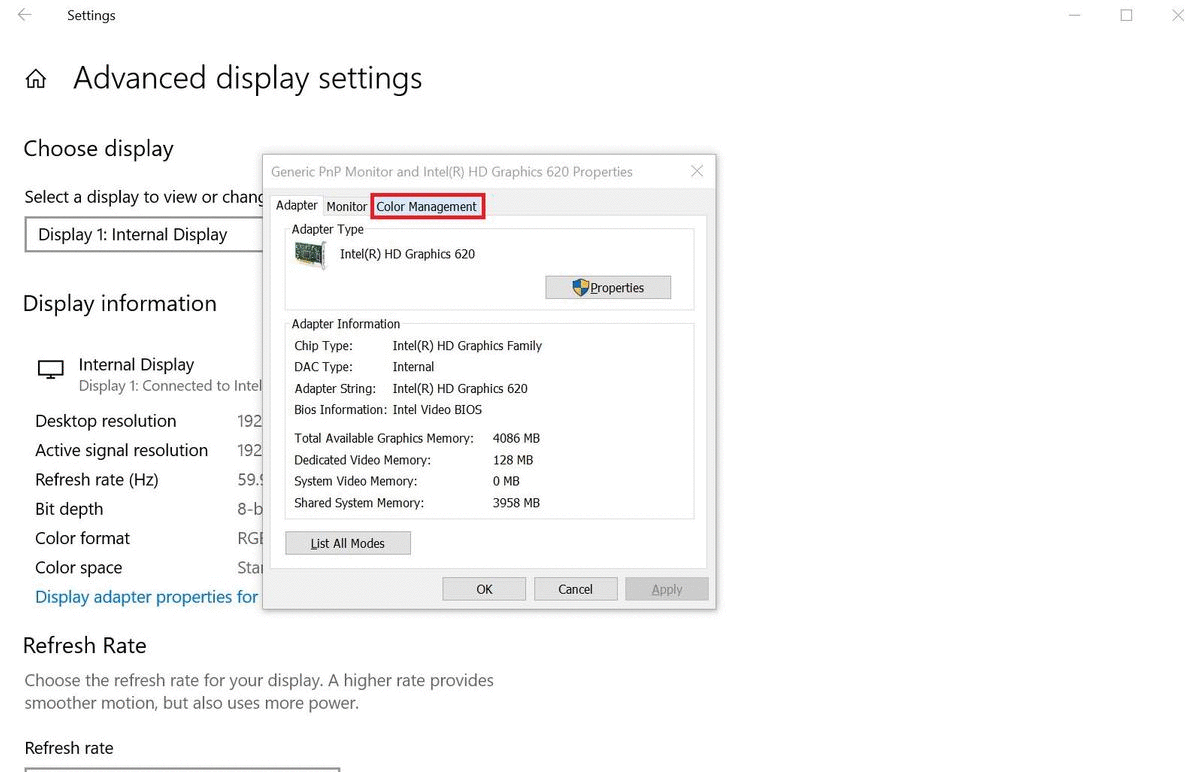Screen dimensions: 1200x775
Task: Close the graphics properties dialog
Action: (x=697, y=171)
